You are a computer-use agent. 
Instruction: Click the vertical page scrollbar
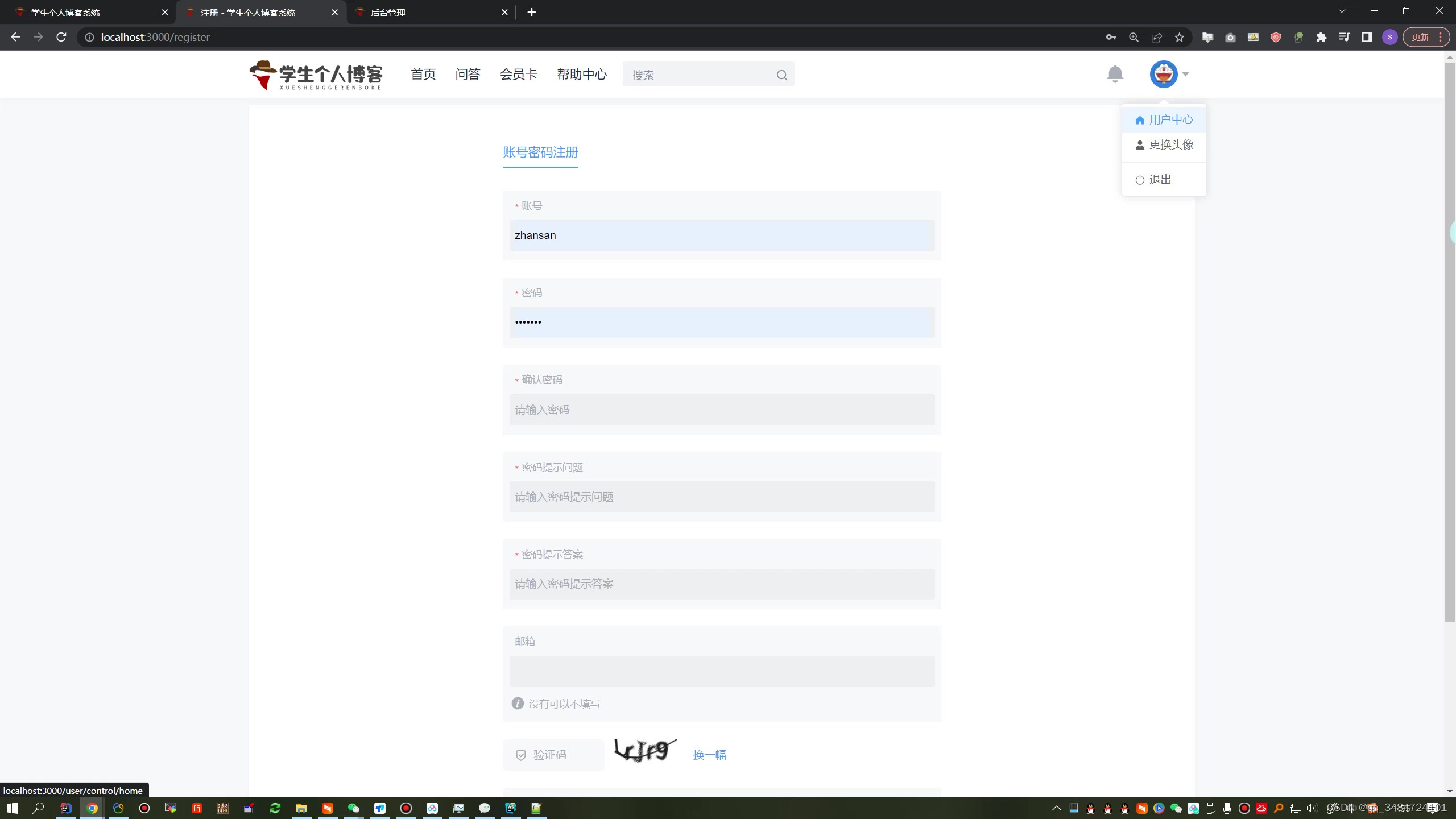(x=1450, y=341)
